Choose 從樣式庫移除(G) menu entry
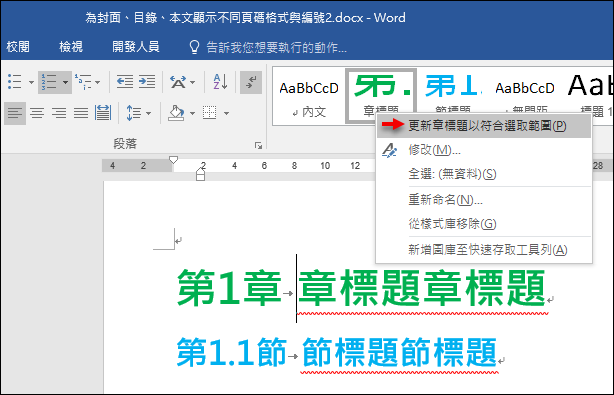614x395 pixels. point(484,224)
